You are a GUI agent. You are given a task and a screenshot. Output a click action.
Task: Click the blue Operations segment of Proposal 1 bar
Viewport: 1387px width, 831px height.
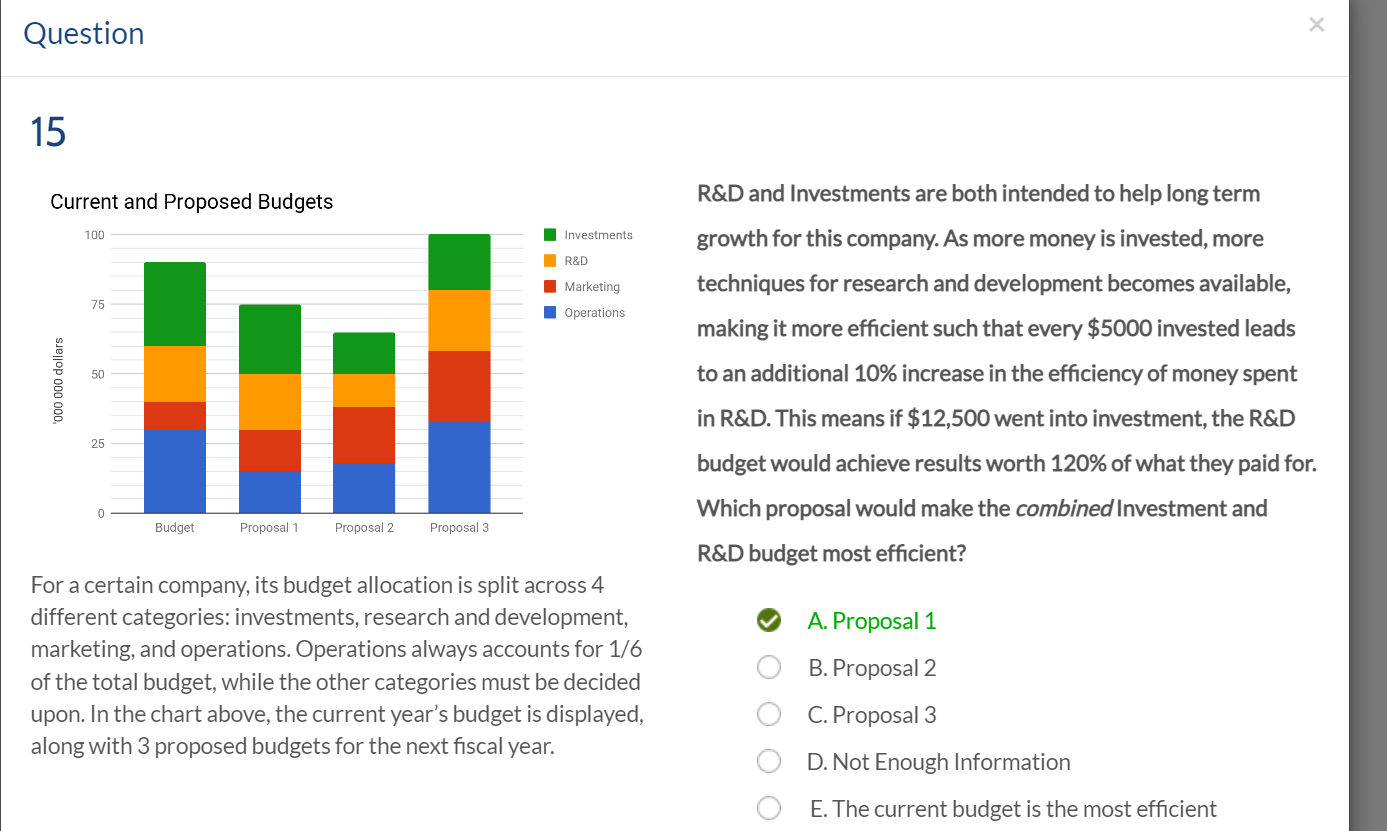270,492
